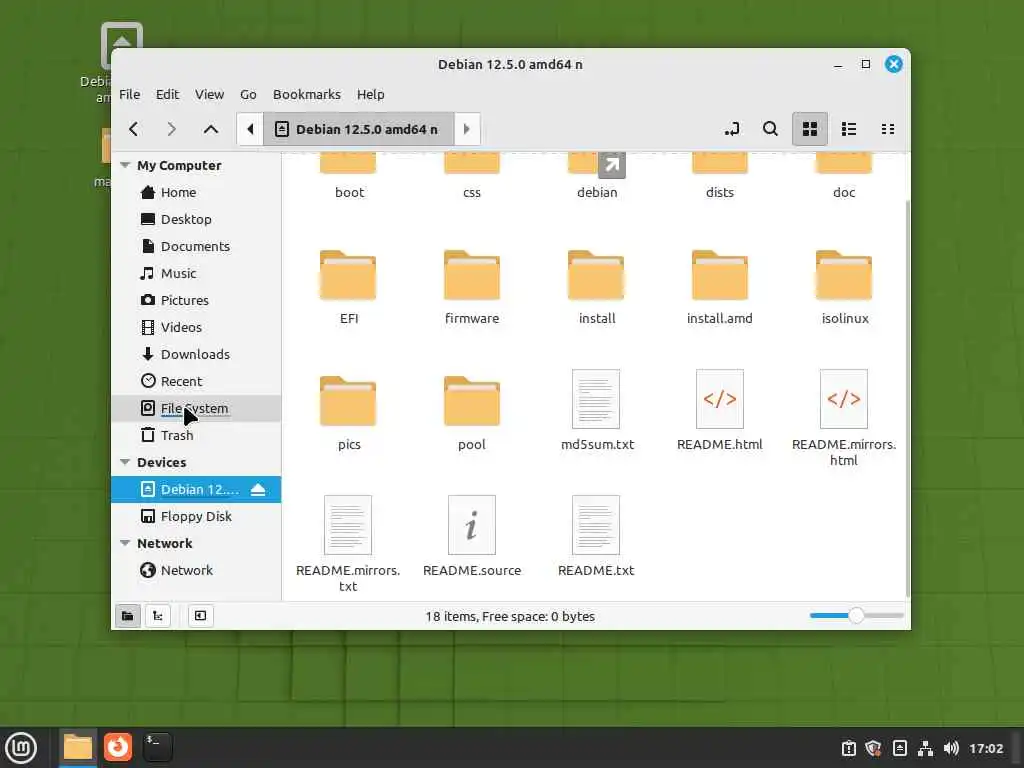
Task: Open Home in sidebar
Action: pos(196,192)
